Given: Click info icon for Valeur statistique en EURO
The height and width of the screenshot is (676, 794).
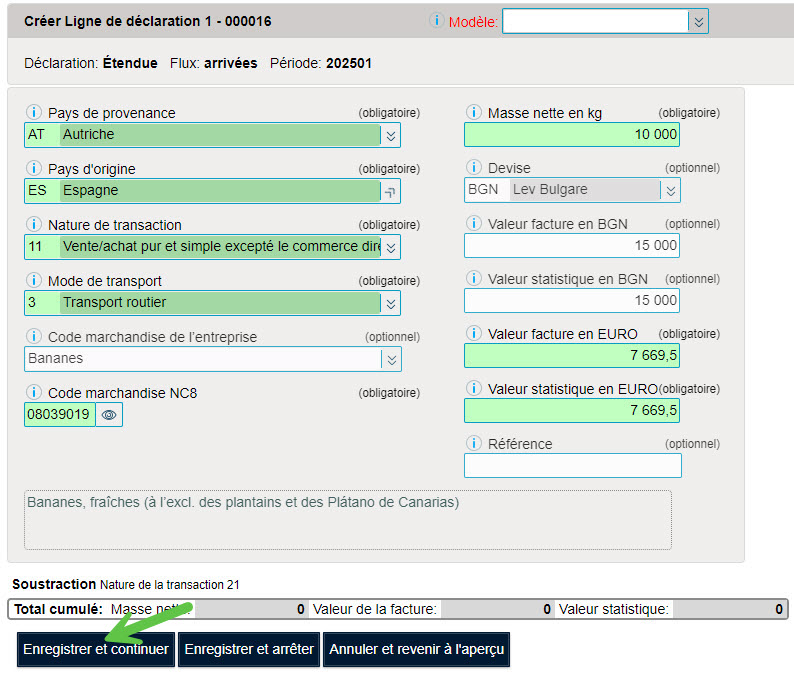Looking at the screenshot, I should pos(473,388).
